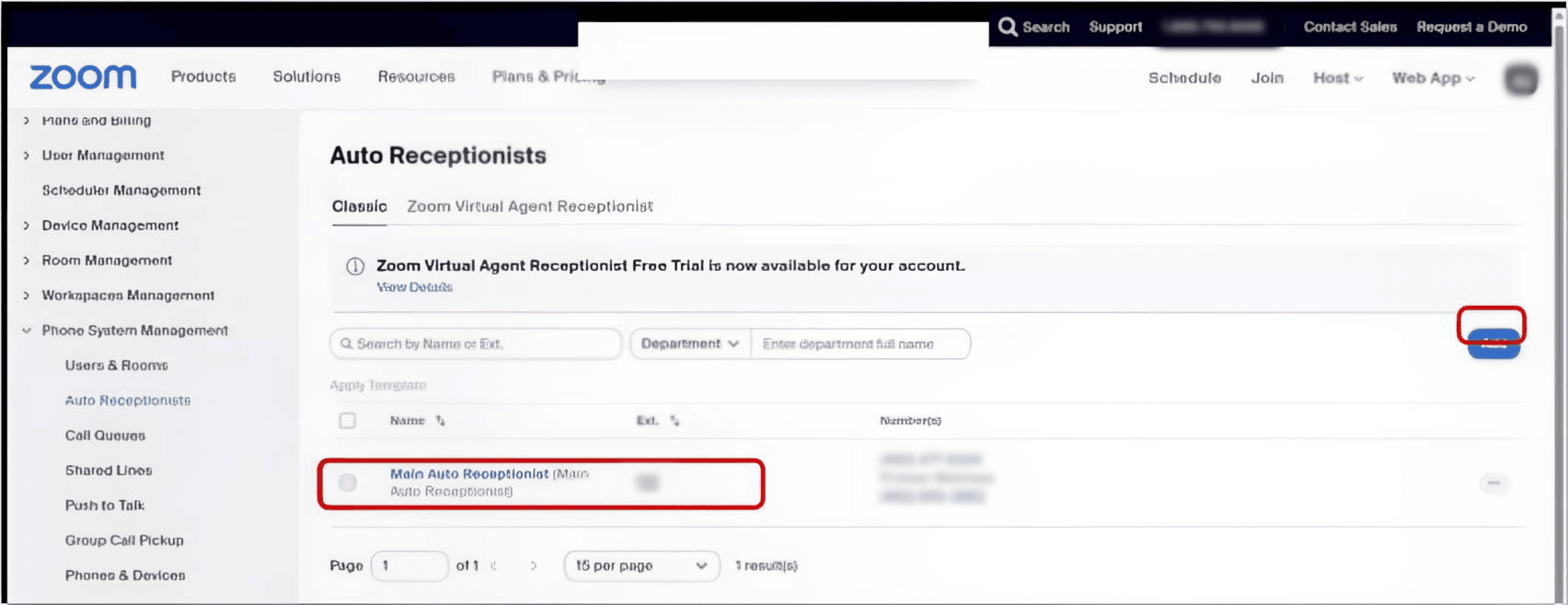The image size is (1568, 605).
Task: Click the Zoom logo
Action: click(83, 76)
